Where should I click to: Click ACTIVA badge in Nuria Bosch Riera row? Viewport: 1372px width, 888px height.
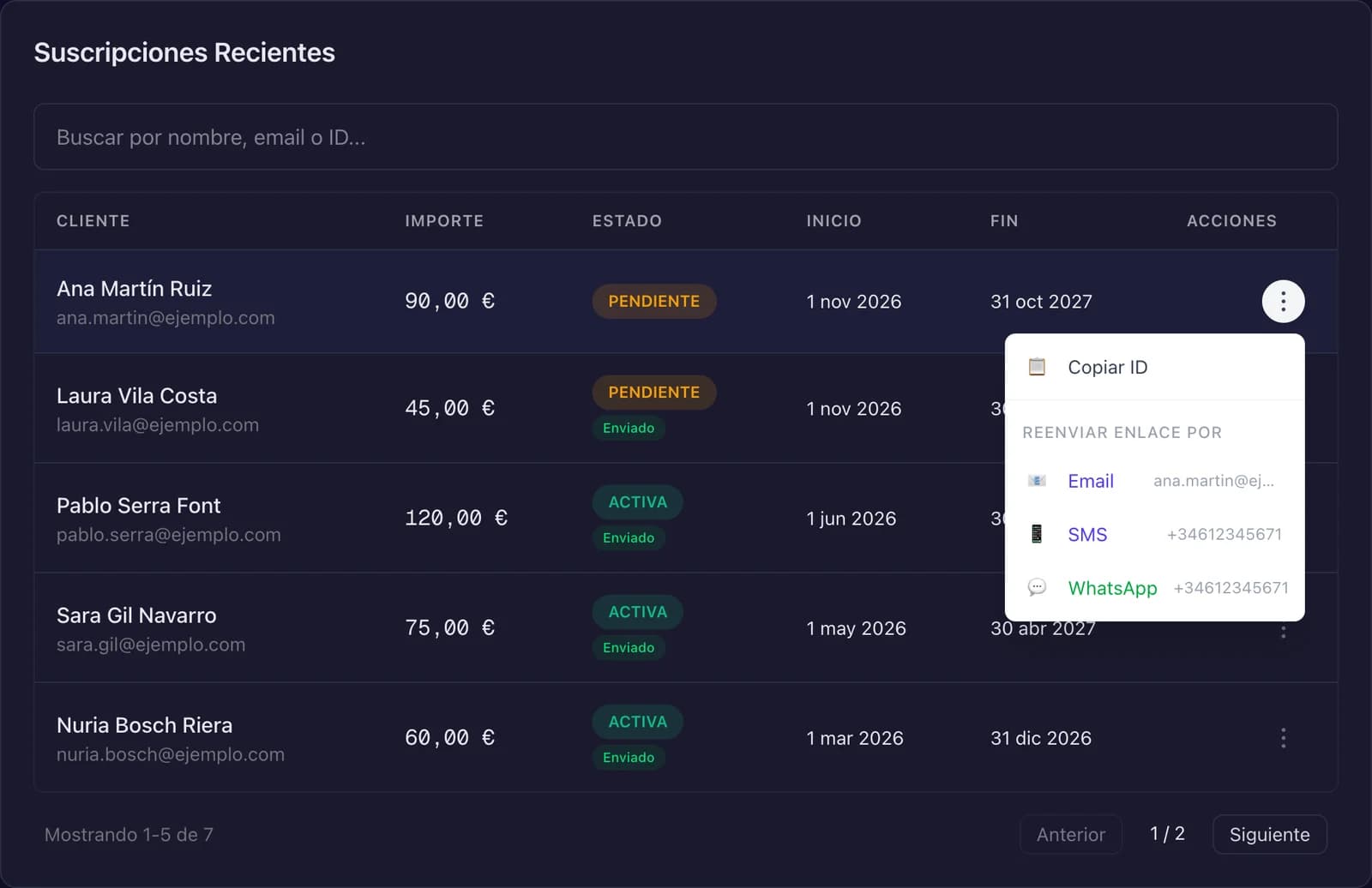coord(637,721)
